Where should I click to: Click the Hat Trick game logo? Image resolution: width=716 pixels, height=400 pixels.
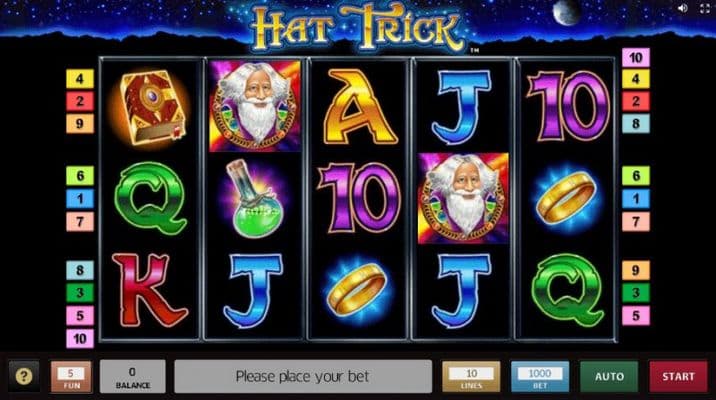(357, 27)
